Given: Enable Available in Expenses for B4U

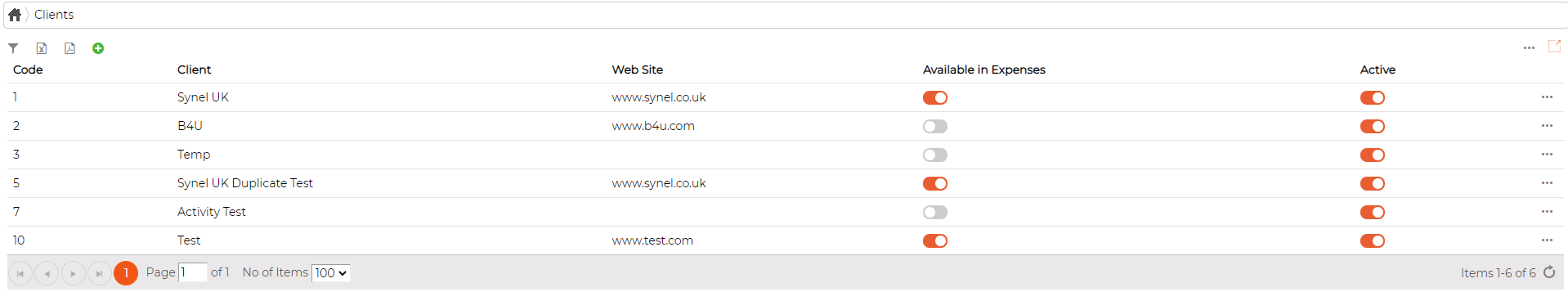Looking at the screenshot, I should 935,126.
